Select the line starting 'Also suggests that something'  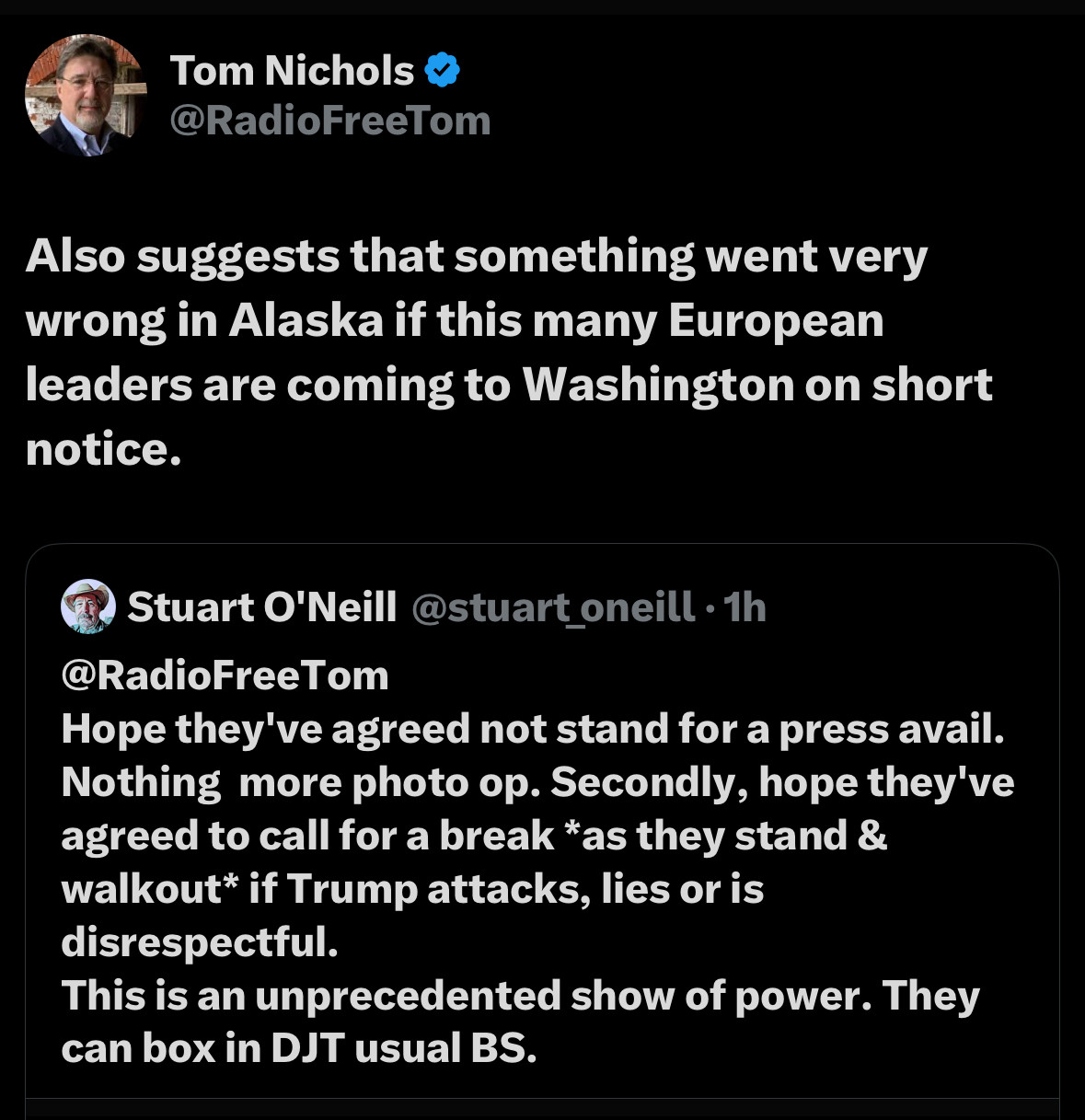coord(477,258)
